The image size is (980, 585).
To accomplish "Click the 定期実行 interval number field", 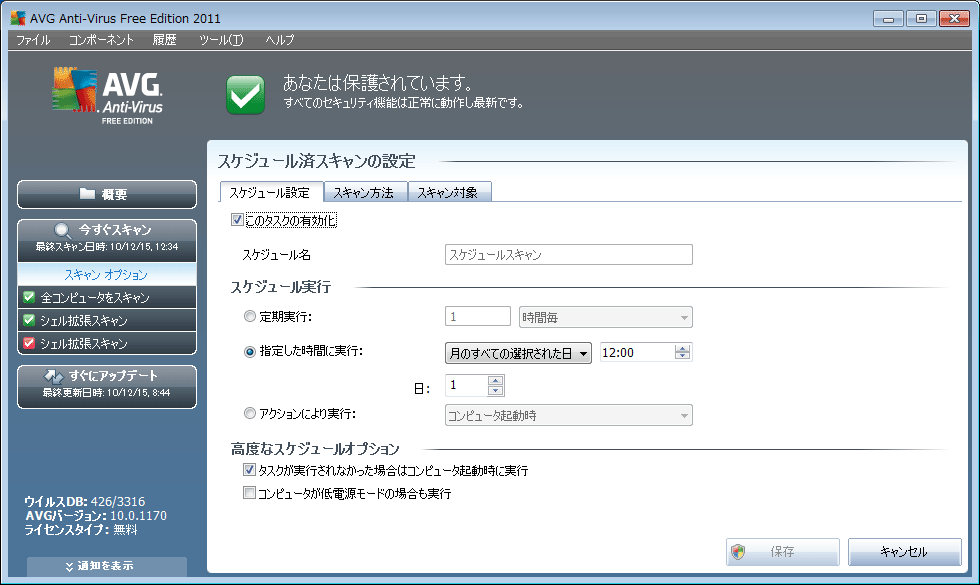I will (478, 316).
